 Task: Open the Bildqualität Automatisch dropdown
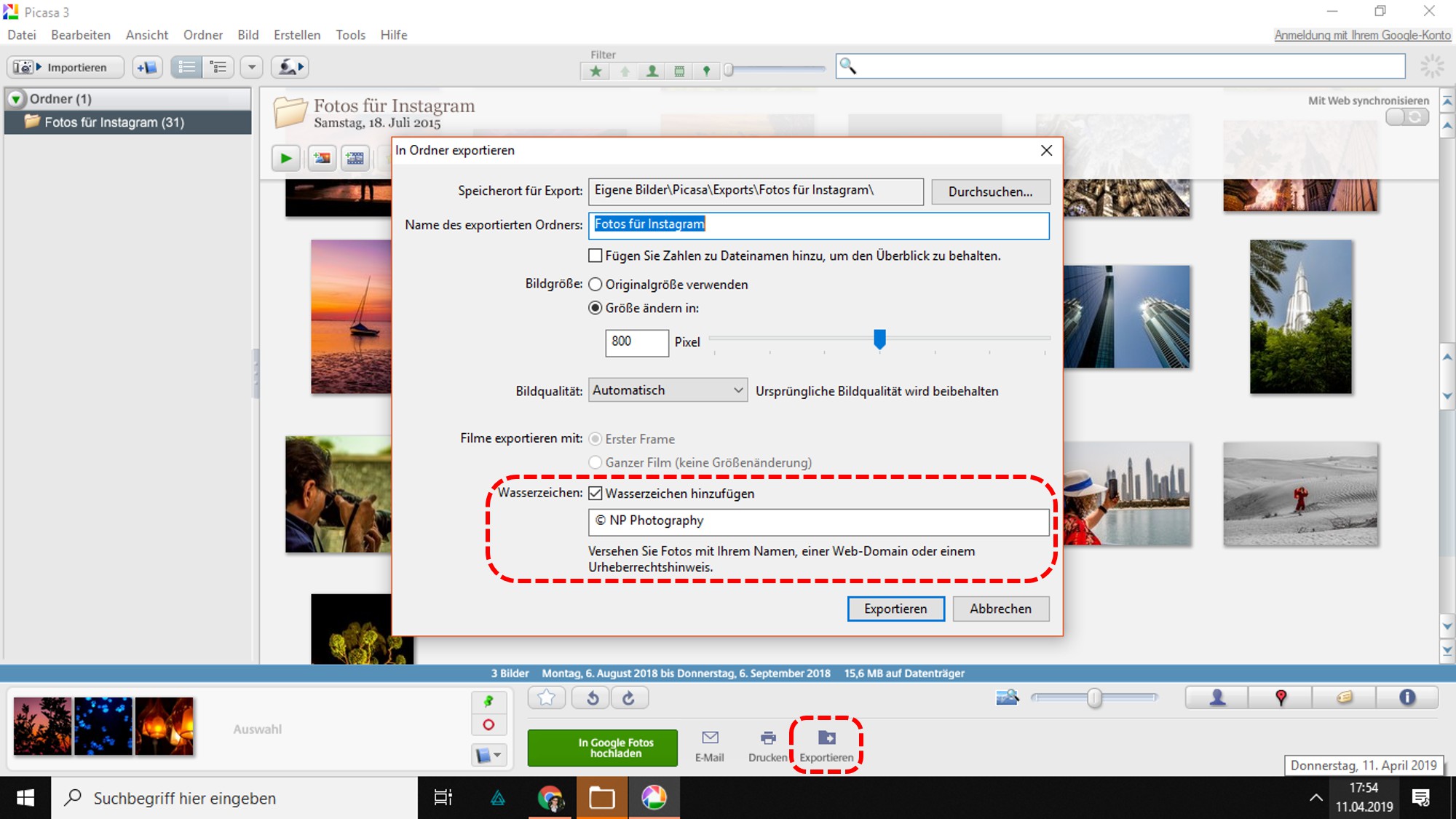[x=667, y=390]
